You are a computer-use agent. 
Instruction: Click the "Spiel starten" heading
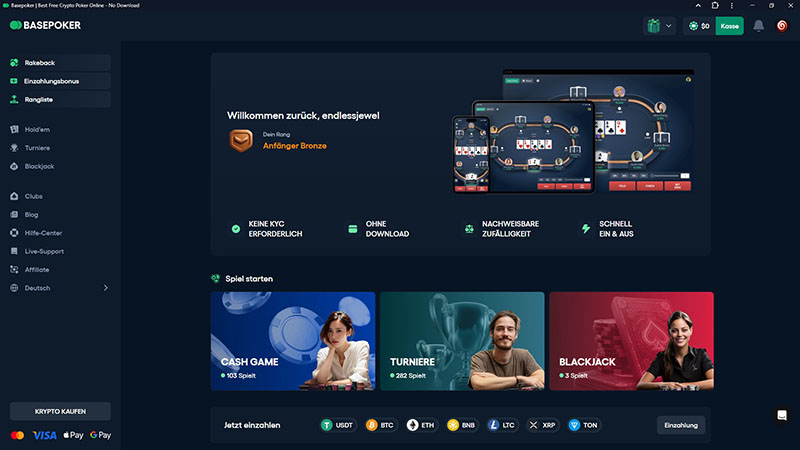coord(249,279)
